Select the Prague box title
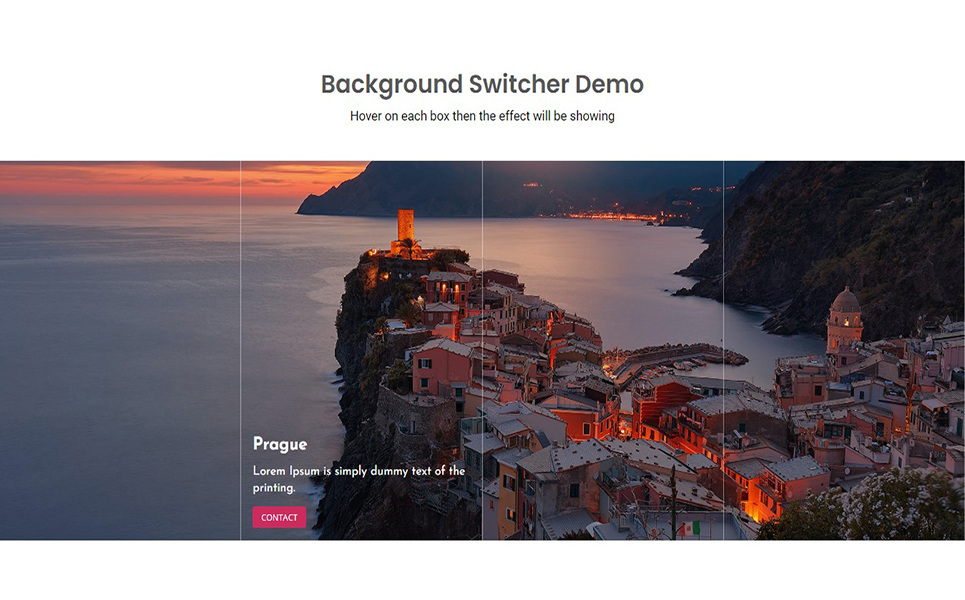Screen dimensions: 965x600 pos(280,444)
